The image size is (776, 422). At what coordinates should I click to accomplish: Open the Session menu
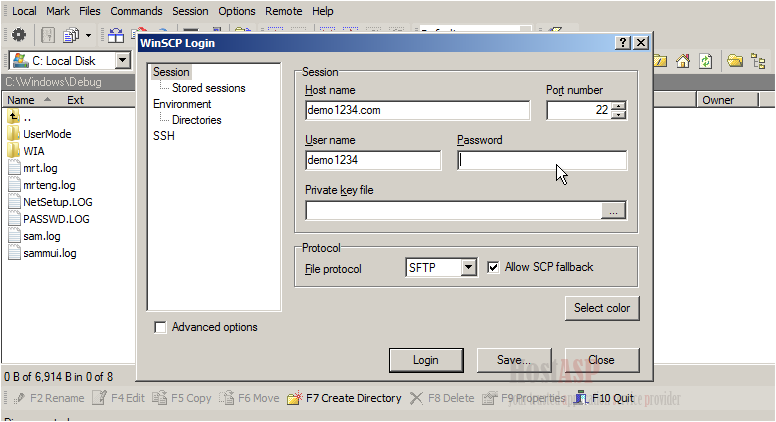point(190,11)
